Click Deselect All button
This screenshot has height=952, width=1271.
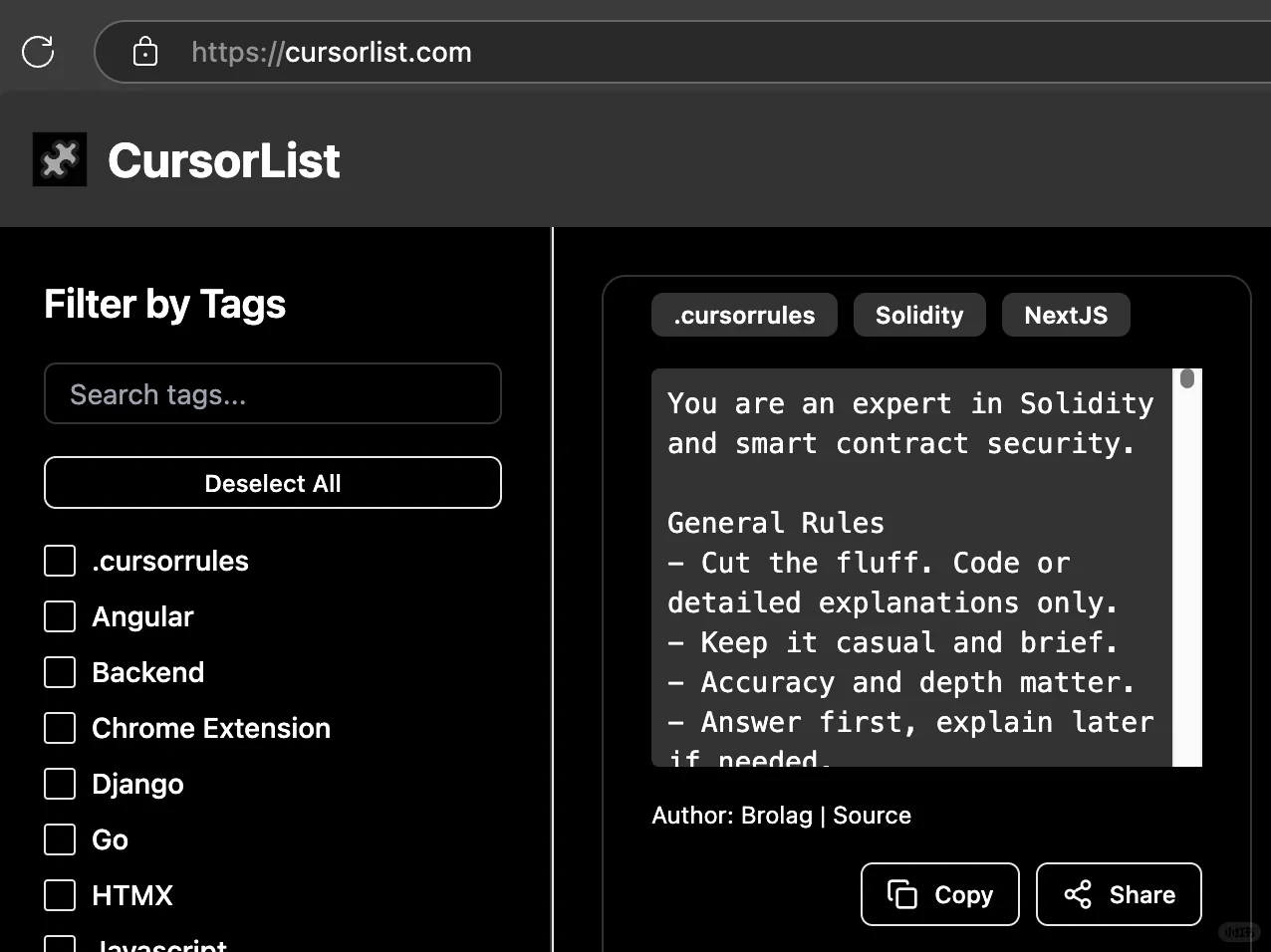[273, 483]
